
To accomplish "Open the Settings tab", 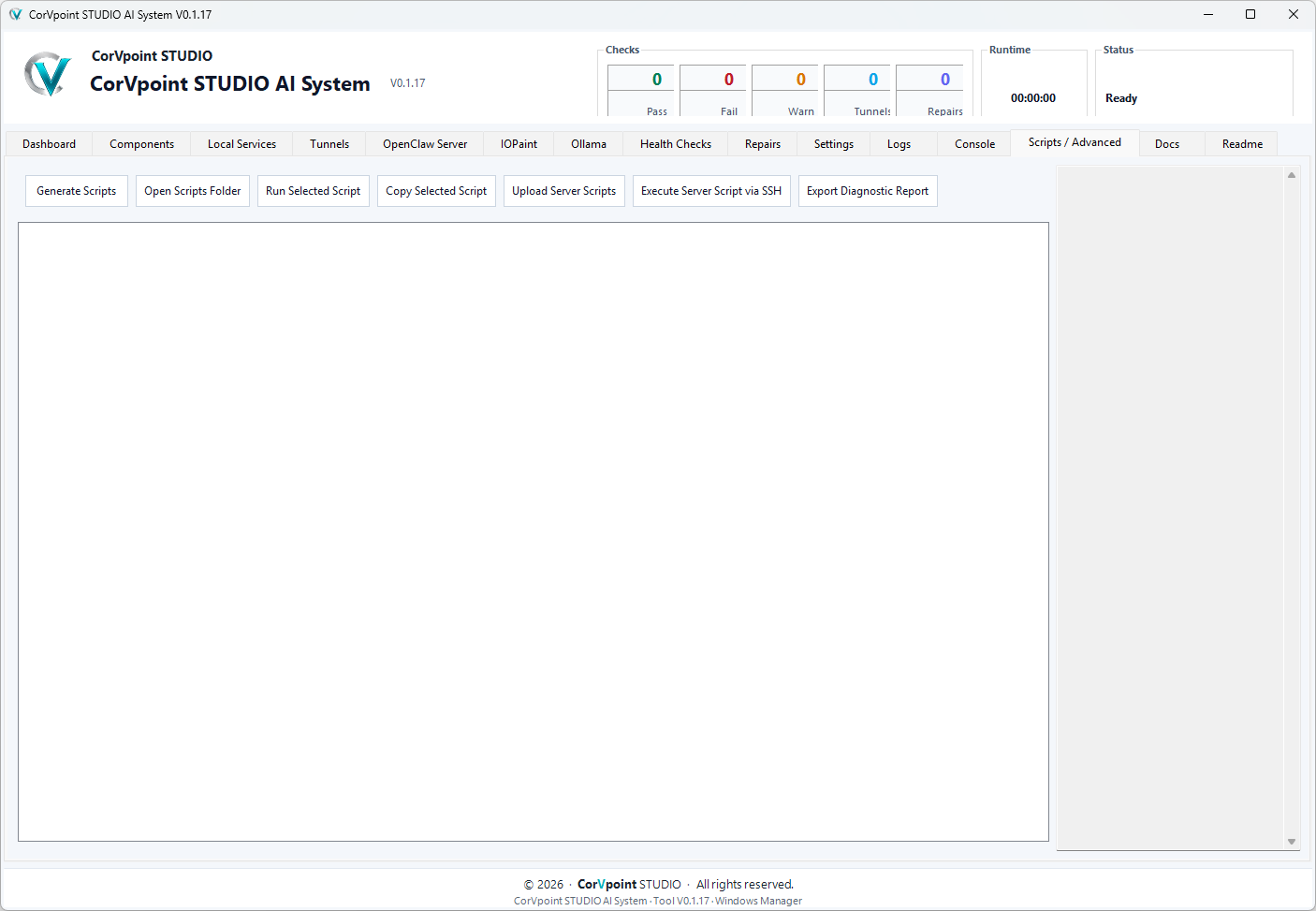I will (x=834, y=144).
